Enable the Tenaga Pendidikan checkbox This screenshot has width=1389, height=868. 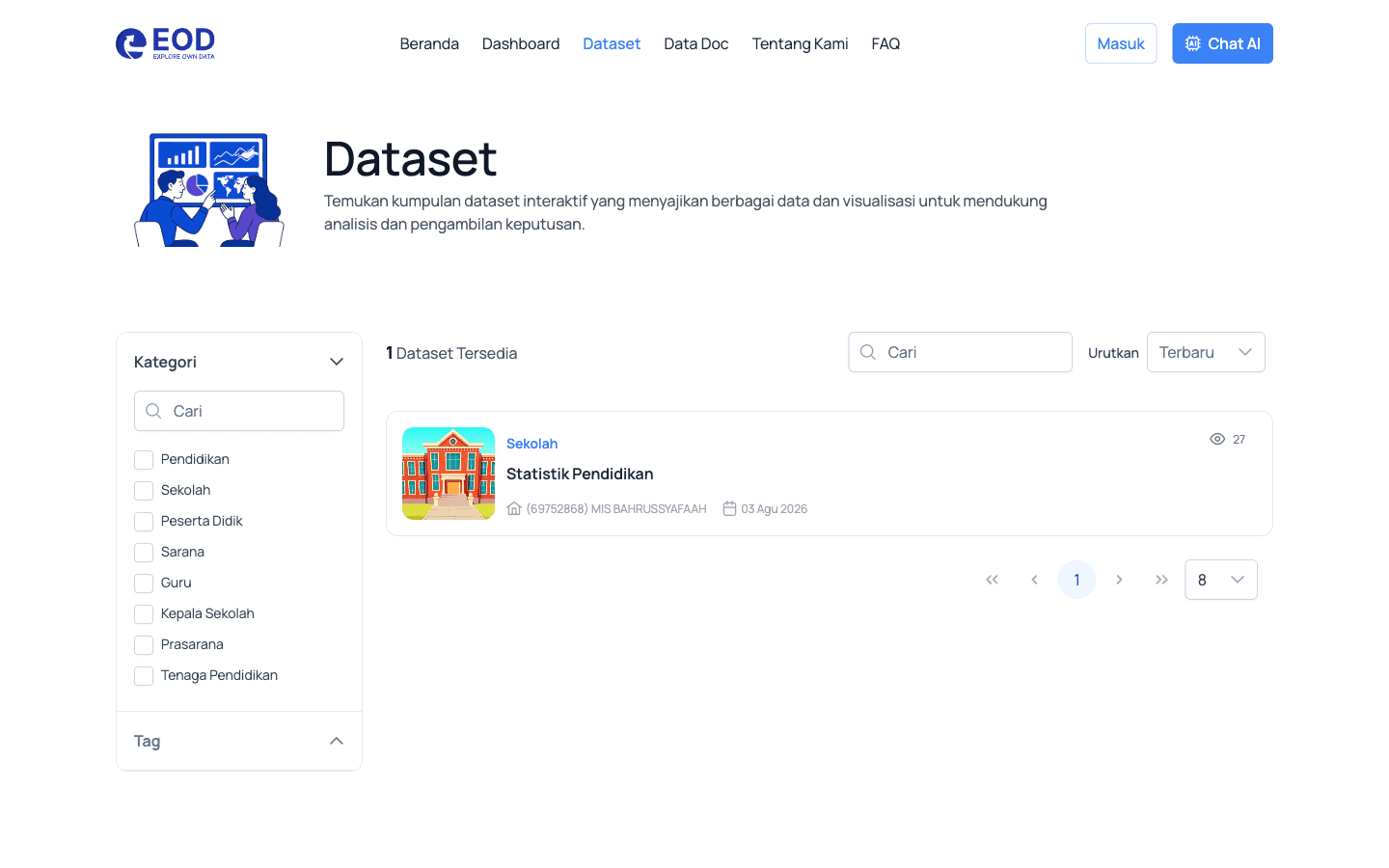144,676
